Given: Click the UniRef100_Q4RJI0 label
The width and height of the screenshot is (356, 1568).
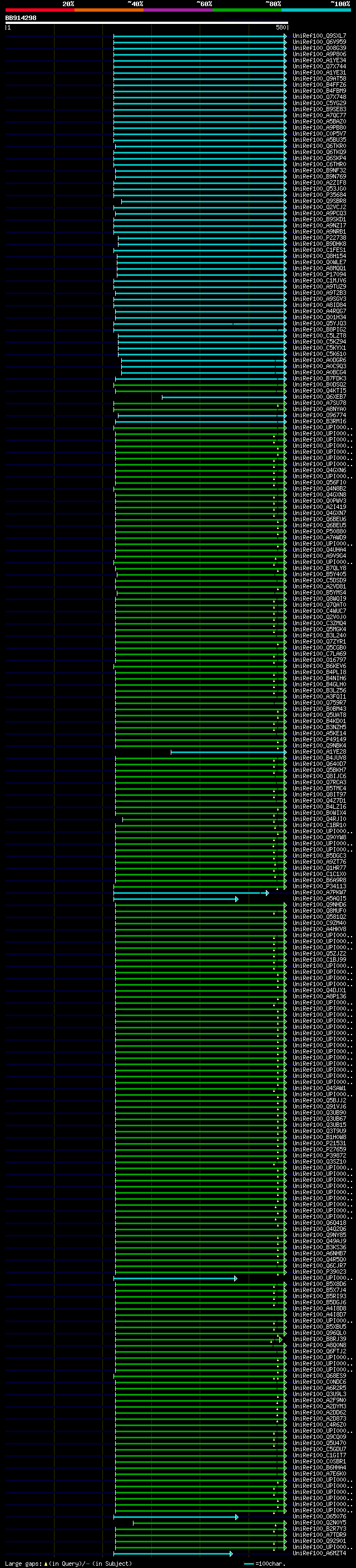Looking at the screenshot, I should 319,819.
